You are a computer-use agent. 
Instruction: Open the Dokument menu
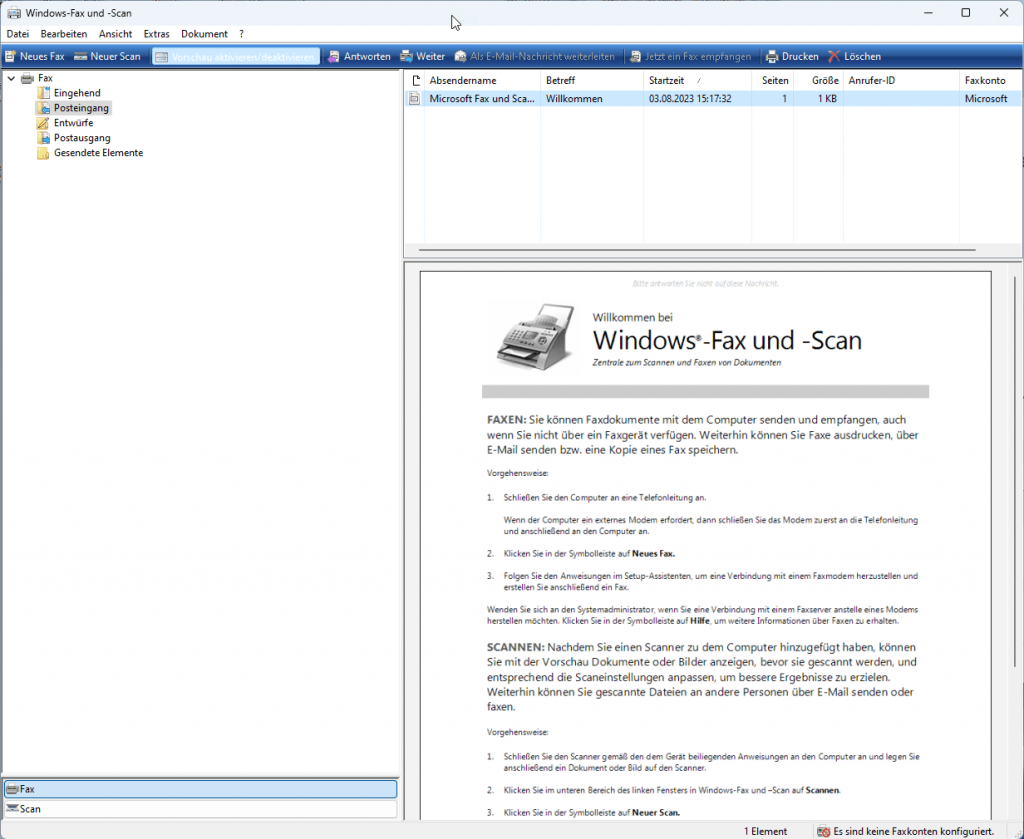pyautogui.click(x=203, y=33)
